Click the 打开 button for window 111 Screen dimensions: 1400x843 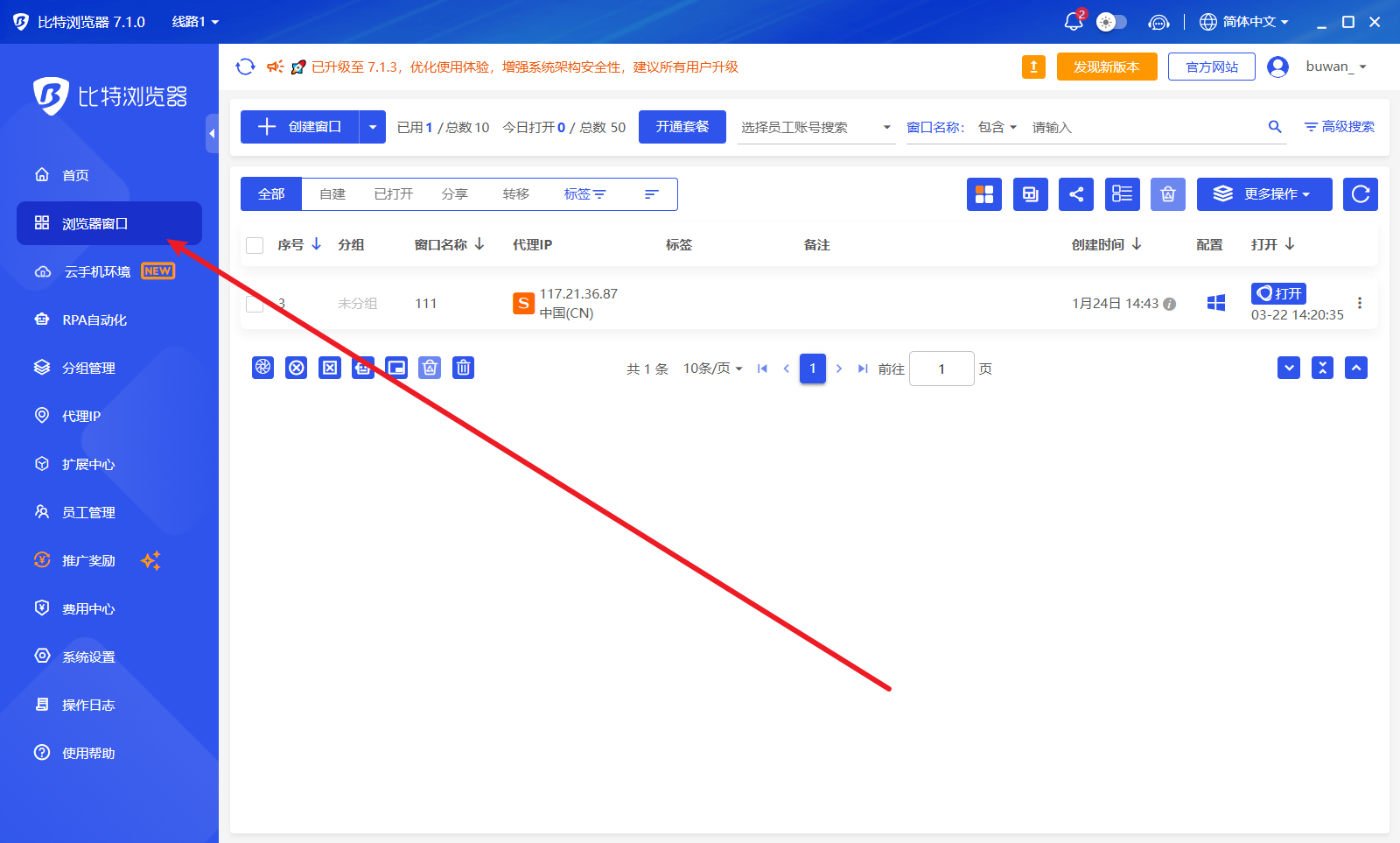(1278, 293)
